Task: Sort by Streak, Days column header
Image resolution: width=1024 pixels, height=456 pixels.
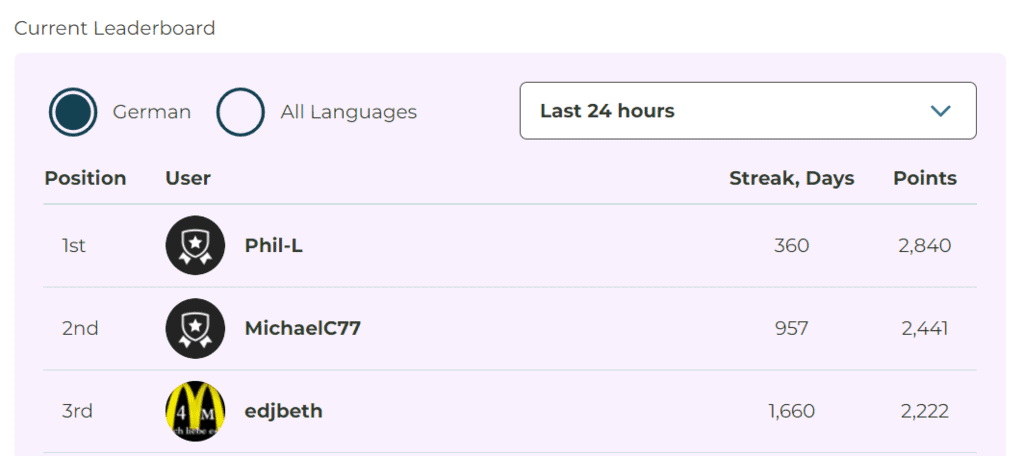Action: coord(791,179)
